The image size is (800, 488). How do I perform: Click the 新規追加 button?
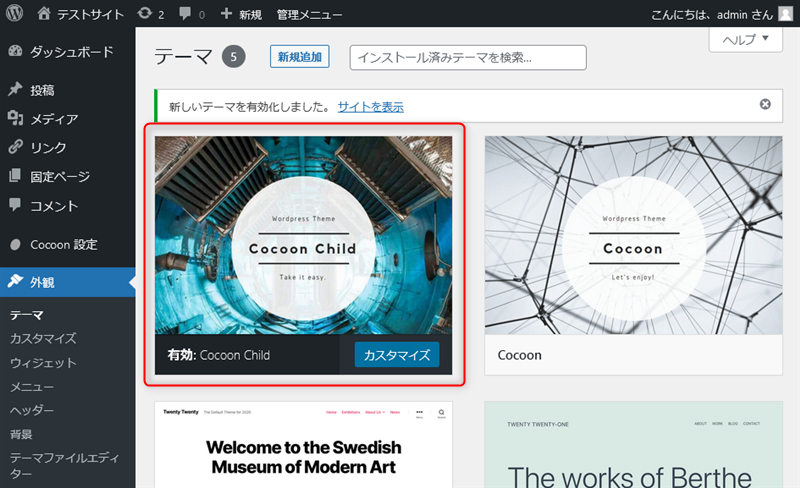coord(299,56)
